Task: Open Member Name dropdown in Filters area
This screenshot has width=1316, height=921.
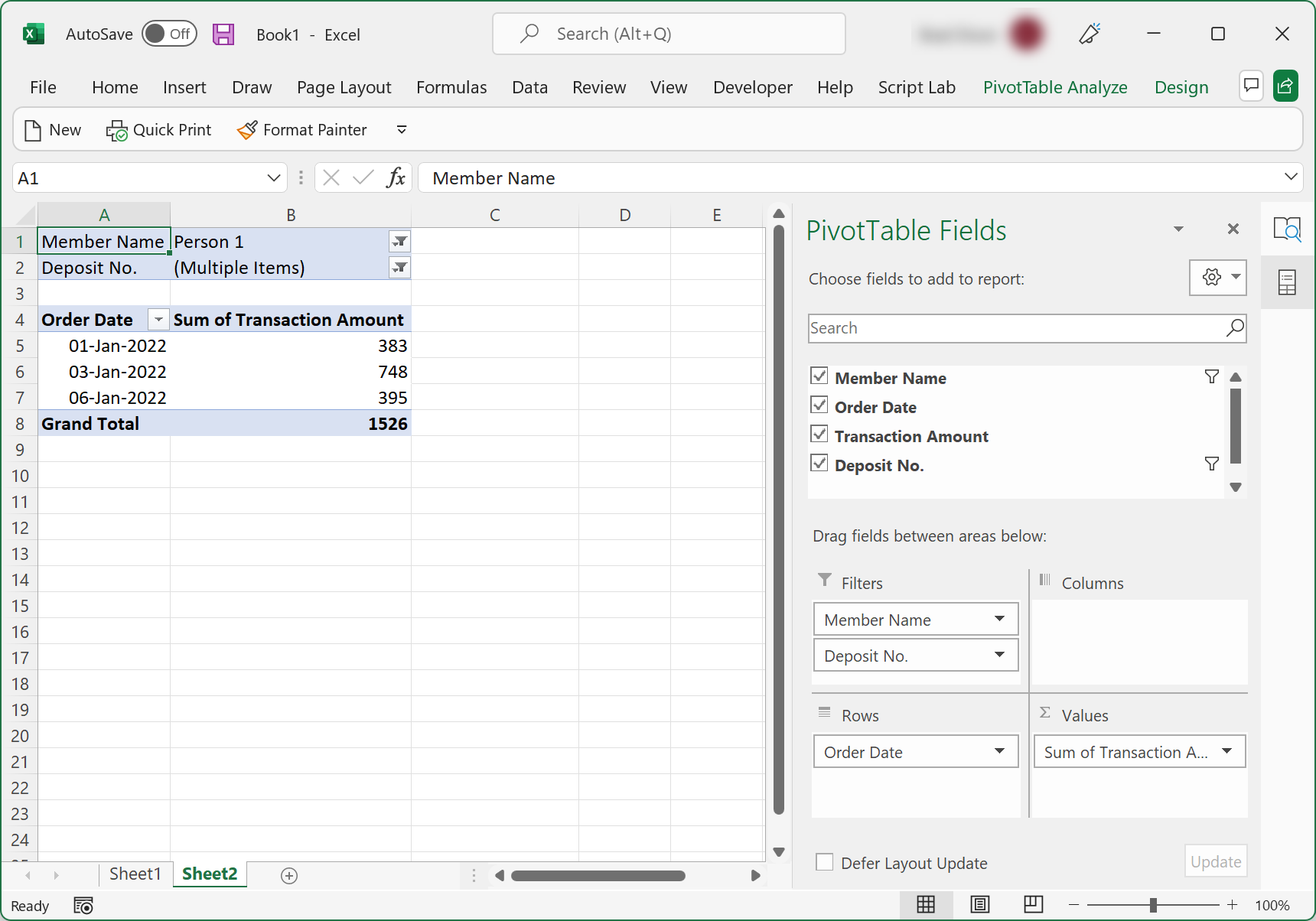Action: pyautogui.click(x=999, y=619)
